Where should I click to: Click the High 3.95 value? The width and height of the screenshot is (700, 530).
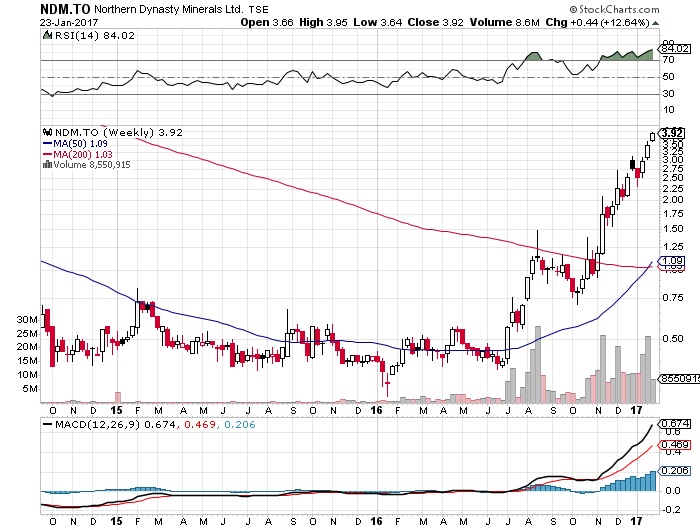(323, 22)
